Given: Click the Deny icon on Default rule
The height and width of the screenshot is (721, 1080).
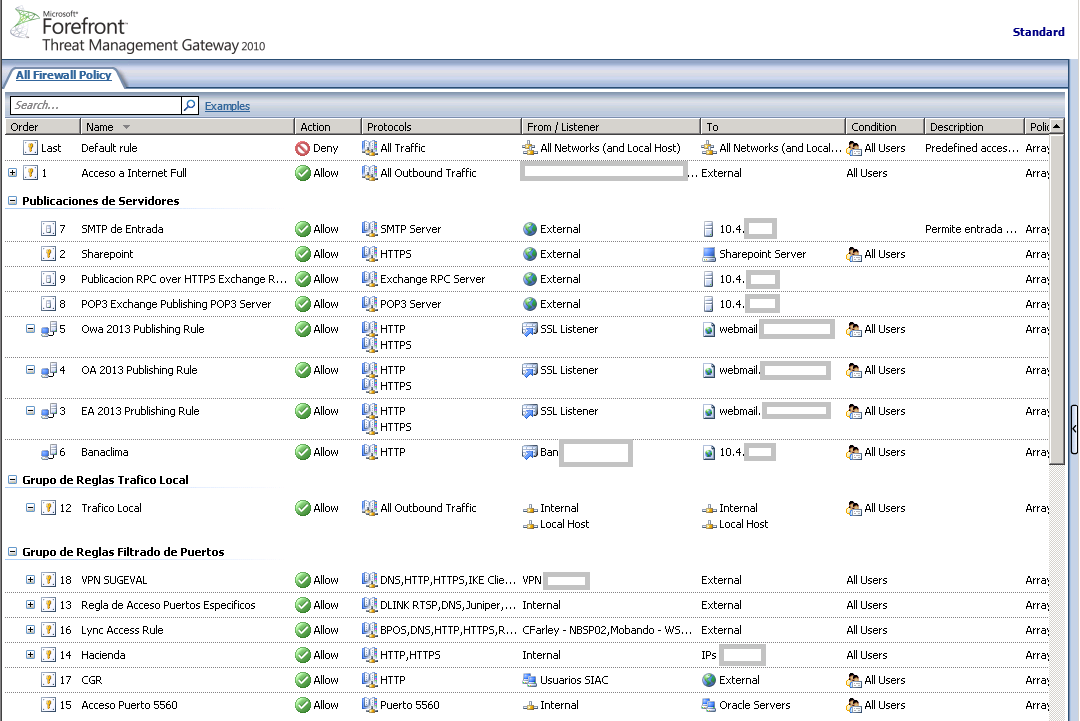Looking at the screenshot, I should (x=302, y=148).
